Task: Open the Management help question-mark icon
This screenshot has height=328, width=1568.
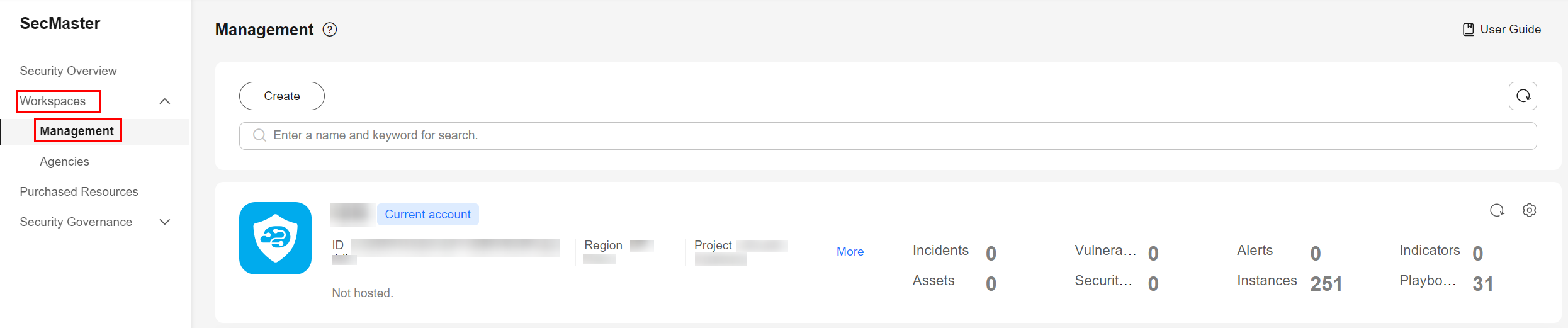Action: point(330,30)
